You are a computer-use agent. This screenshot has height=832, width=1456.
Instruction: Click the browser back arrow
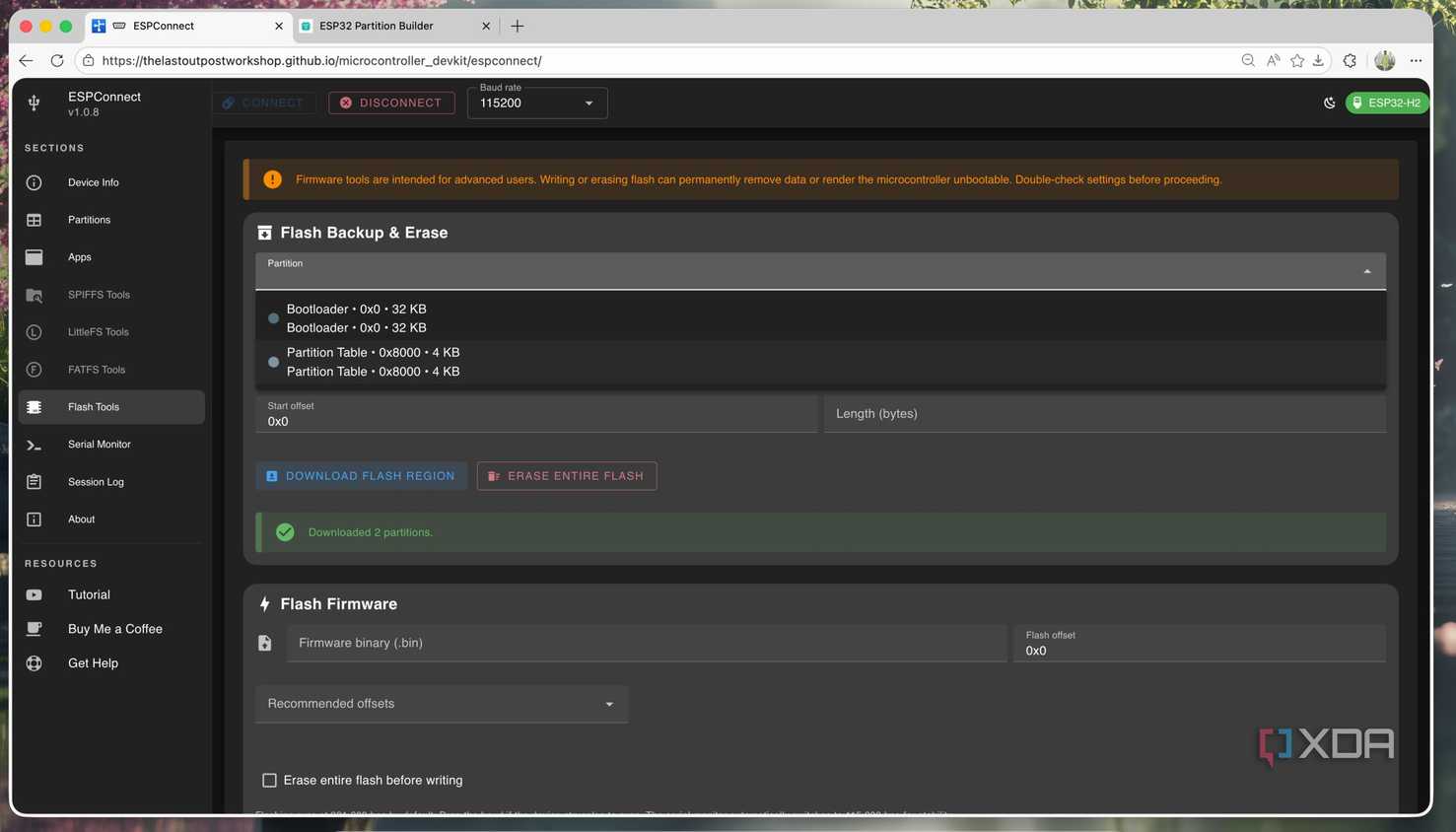pos(27,61)
